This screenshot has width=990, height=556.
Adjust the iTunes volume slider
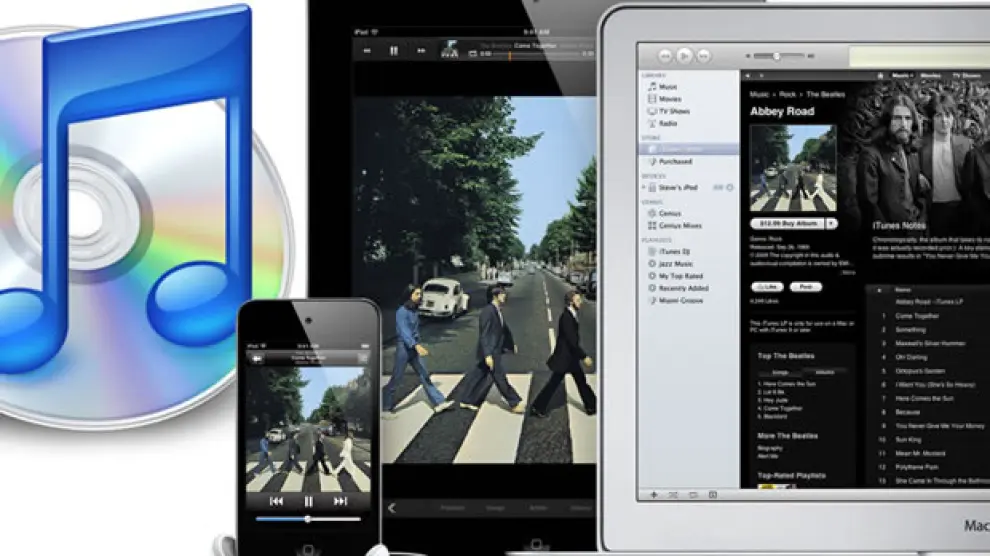[777, 56]
